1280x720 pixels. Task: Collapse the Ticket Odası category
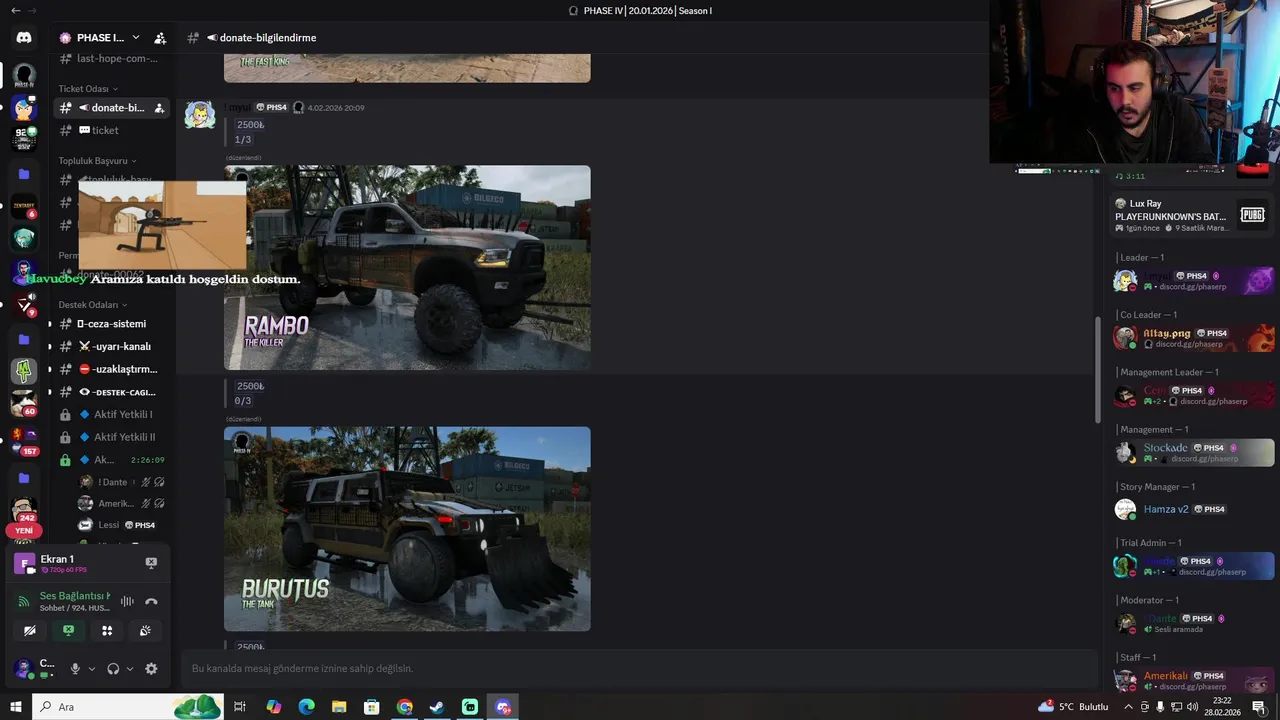coord(88,89)
